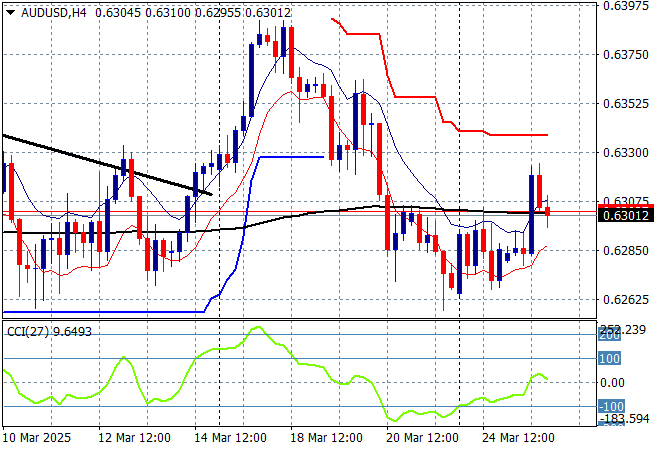Click the 12 Mar 12:00 time label
This screenshot has width=660, height=450.
coord(134,438)
